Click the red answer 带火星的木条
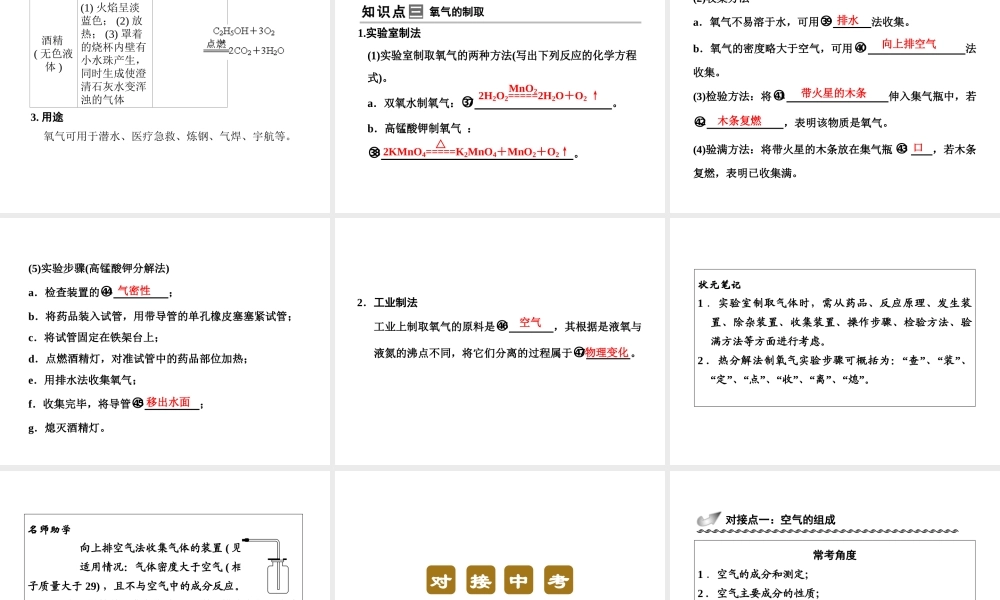 pyautogui.click(x=834, y=93)
